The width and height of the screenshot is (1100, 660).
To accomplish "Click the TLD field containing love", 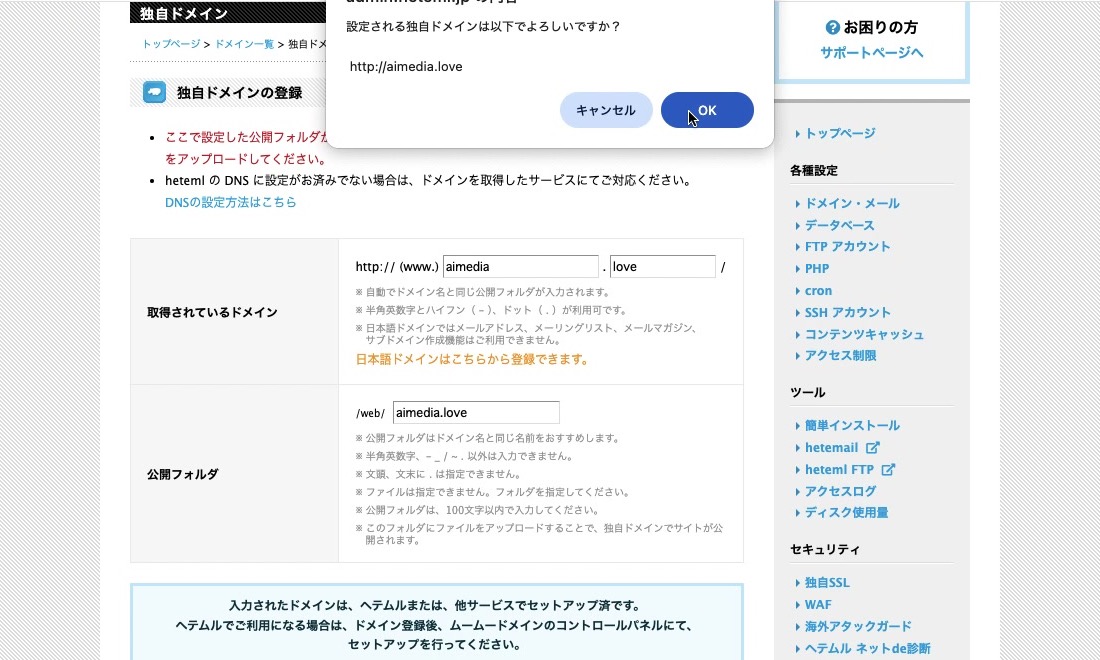I will 663,267.
